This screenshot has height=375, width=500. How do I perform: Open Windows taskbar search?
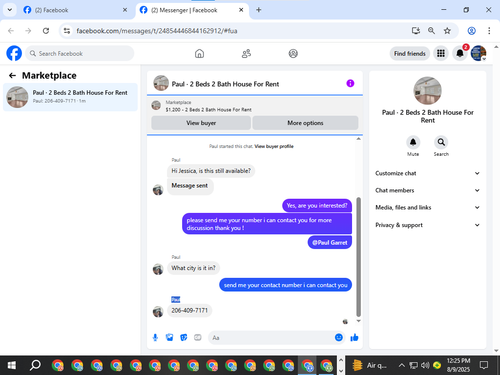tap(35, 366)
